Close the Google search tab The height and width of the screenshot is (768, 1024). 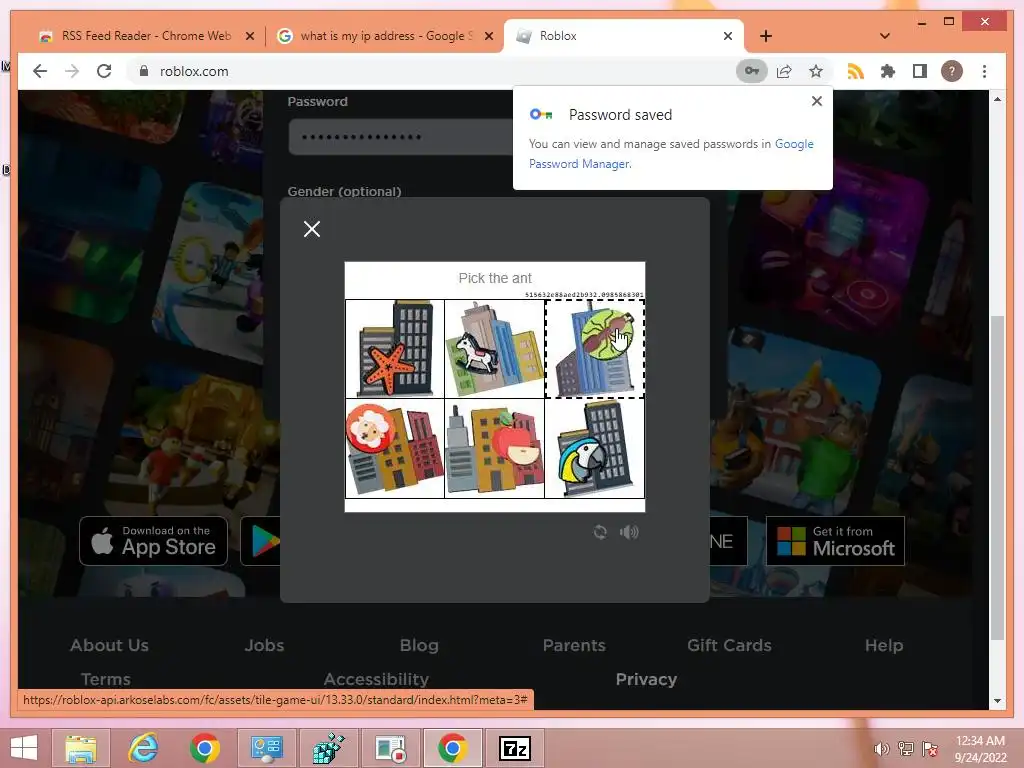coord(488,36)
